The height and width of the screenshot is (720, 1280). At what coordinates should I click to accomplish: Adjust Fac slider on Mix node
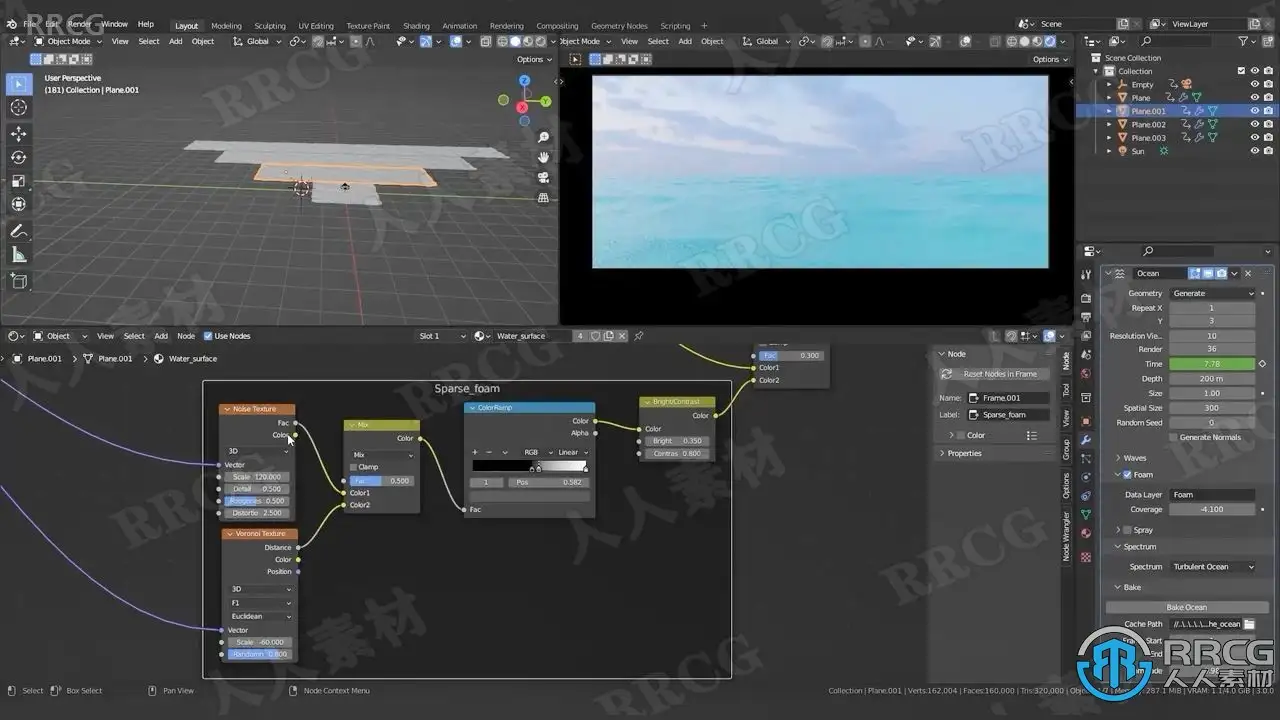tap(380, 481)
